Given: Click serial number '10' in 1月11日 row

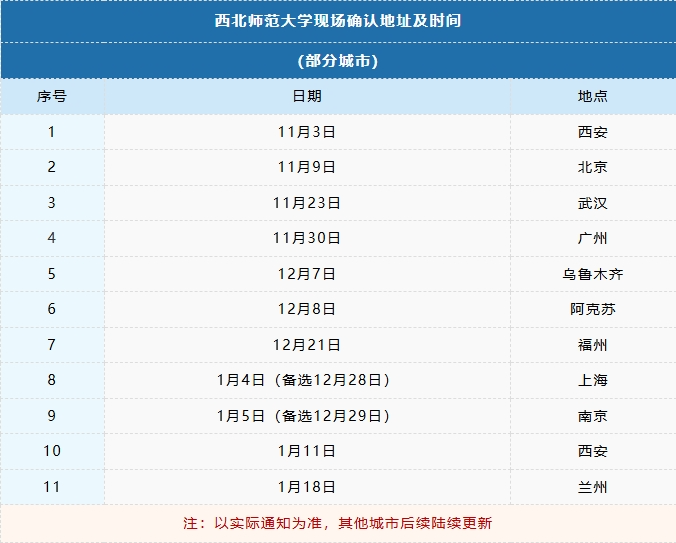Looking at the screenshot, I should tap(52, 451).
